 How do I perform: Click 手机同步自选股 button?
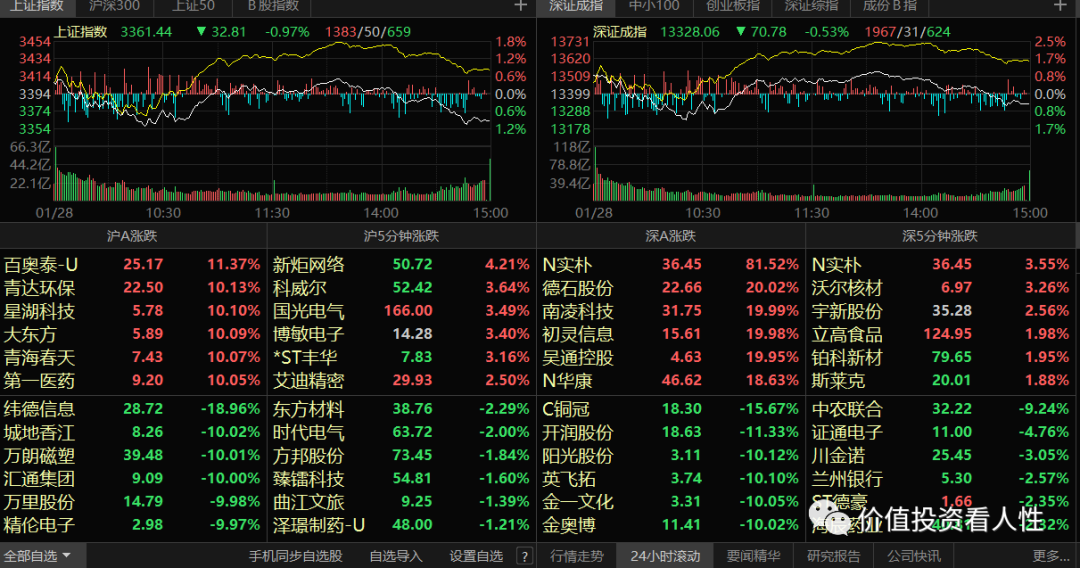click(295, 556)
